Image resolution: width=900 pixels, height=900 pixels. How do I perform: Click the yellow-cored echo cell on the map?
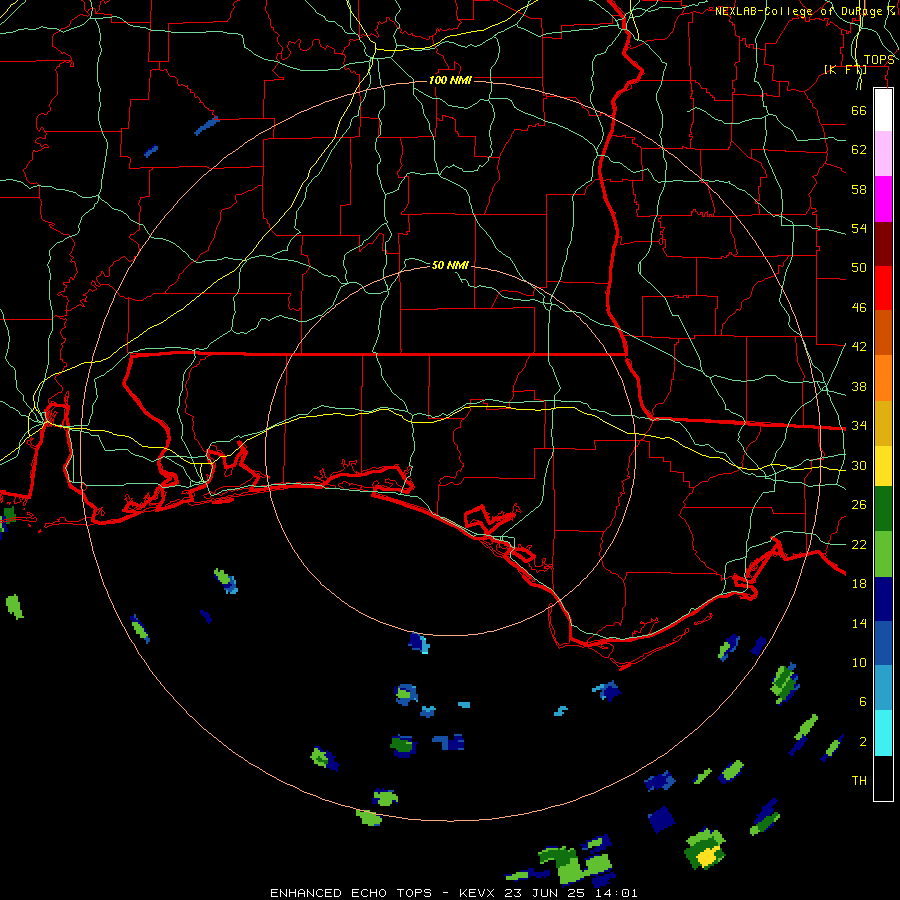coord(705,849)
